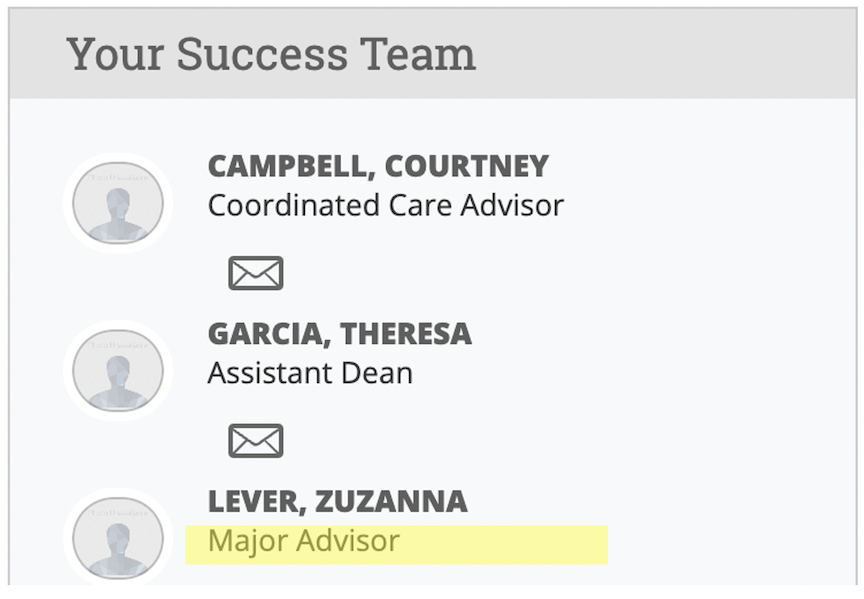Select the first name THERESA

(406, 334)
